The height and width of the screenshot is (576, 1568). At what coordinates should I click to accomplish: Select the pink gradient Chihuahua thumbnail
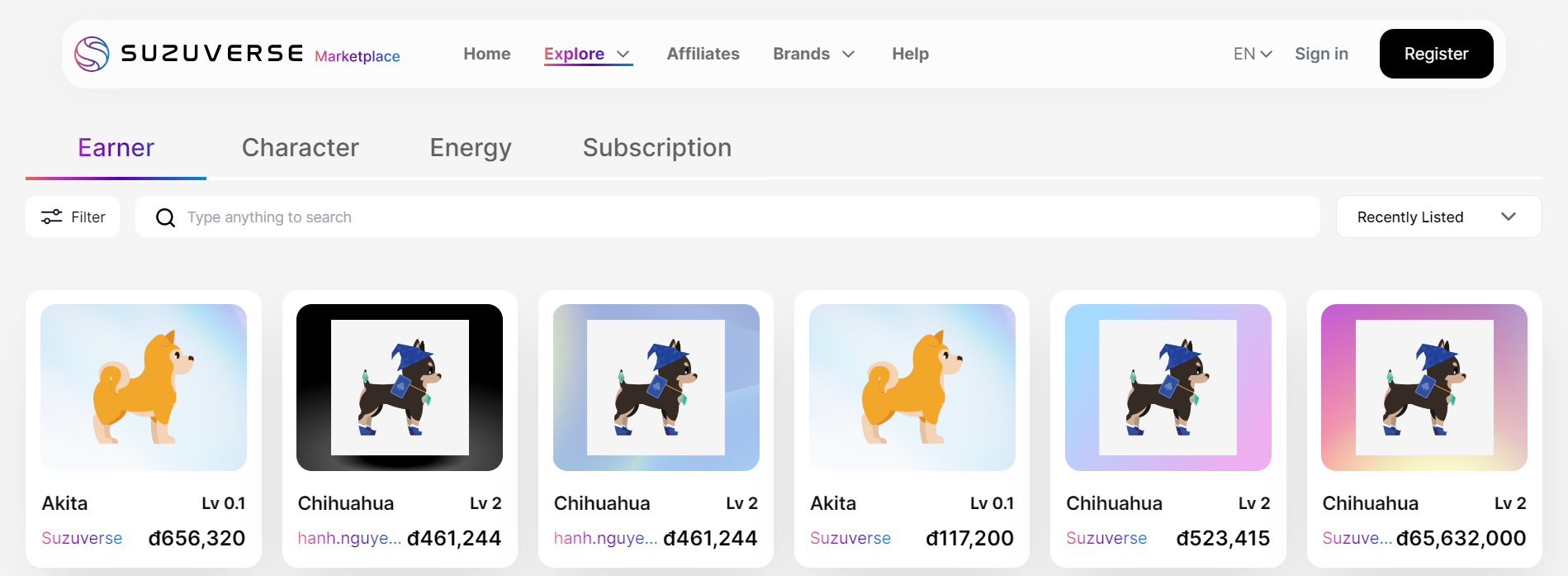[x=1424, y=387]
